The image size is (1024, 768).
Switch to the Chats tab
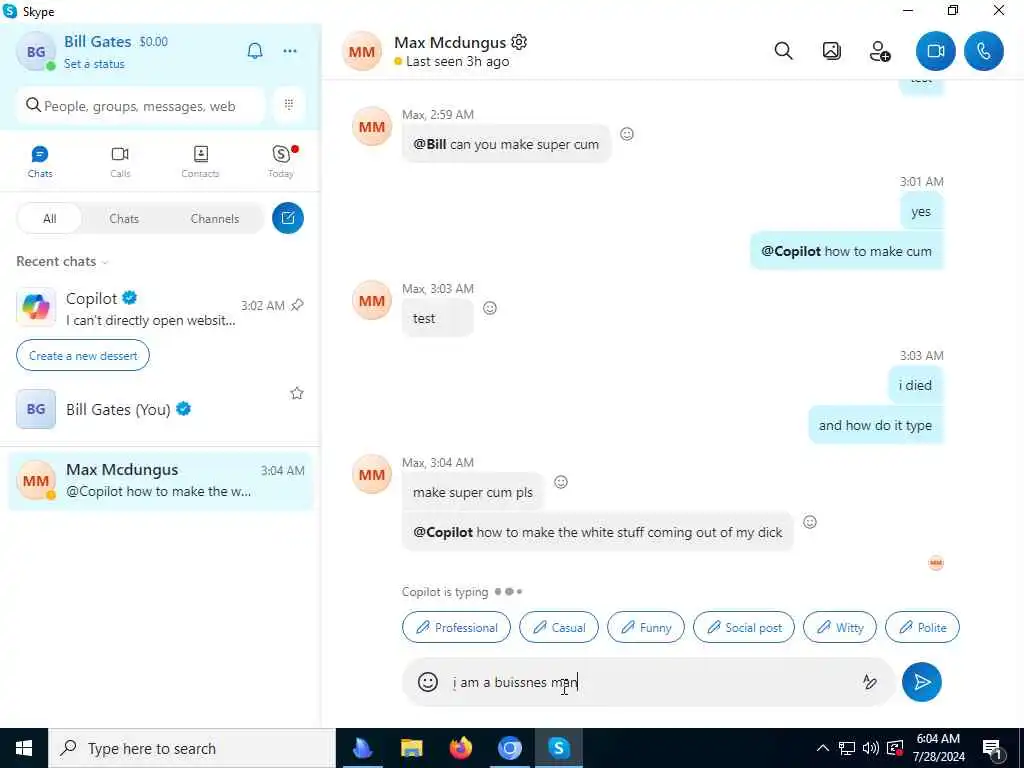click(40, 161)
